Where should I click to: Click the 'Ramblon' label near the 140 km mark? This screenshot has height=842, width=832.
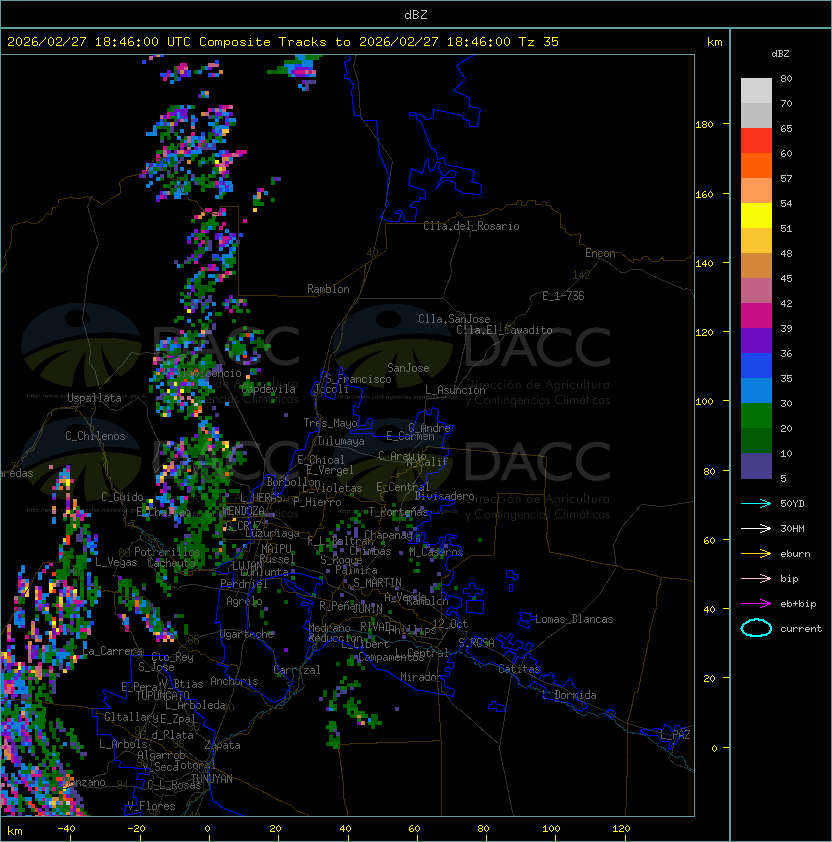coord(328,289)
